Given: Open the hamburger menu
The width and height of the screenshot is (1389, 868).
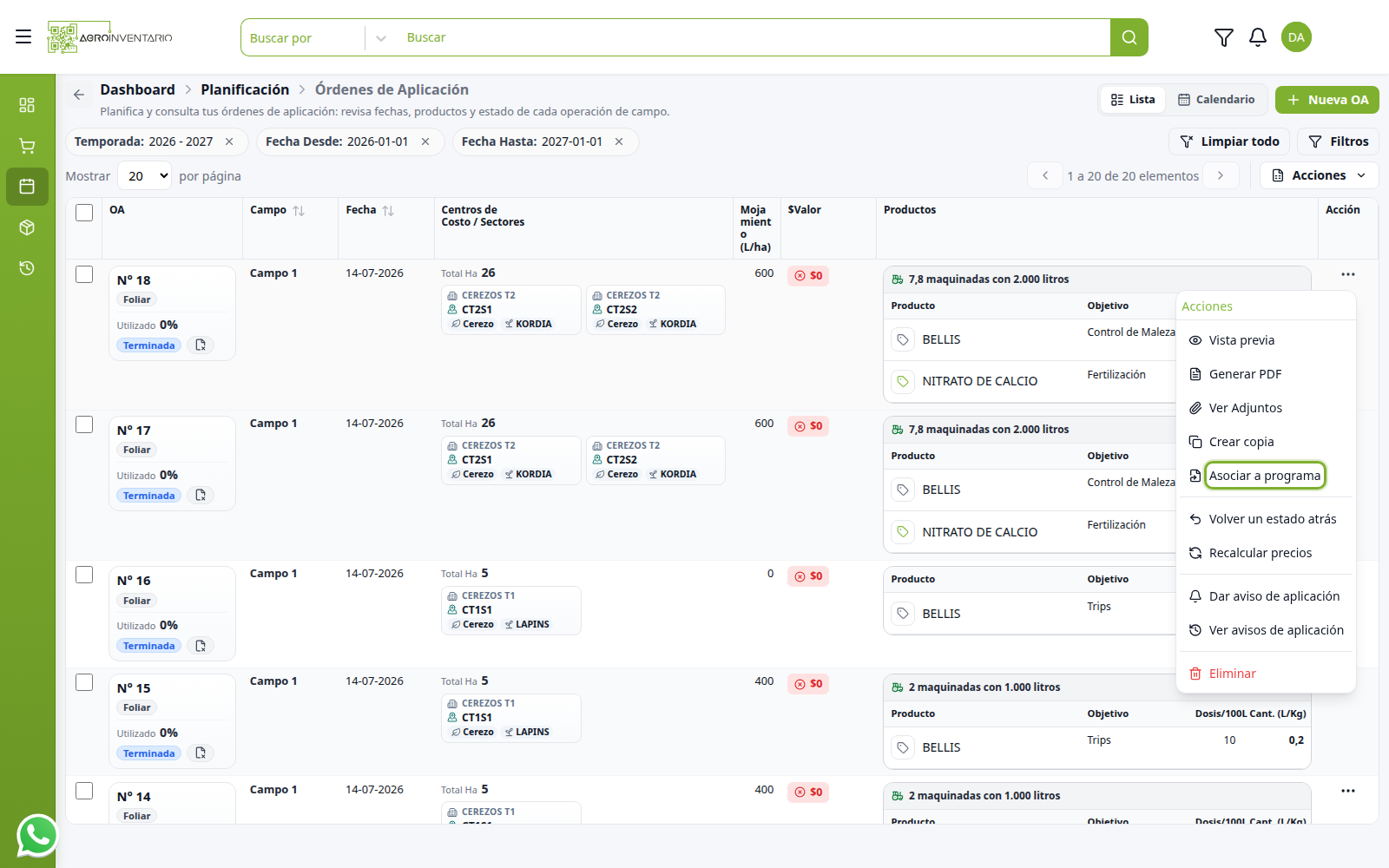Looking at the screenshot, I should 23,36.
